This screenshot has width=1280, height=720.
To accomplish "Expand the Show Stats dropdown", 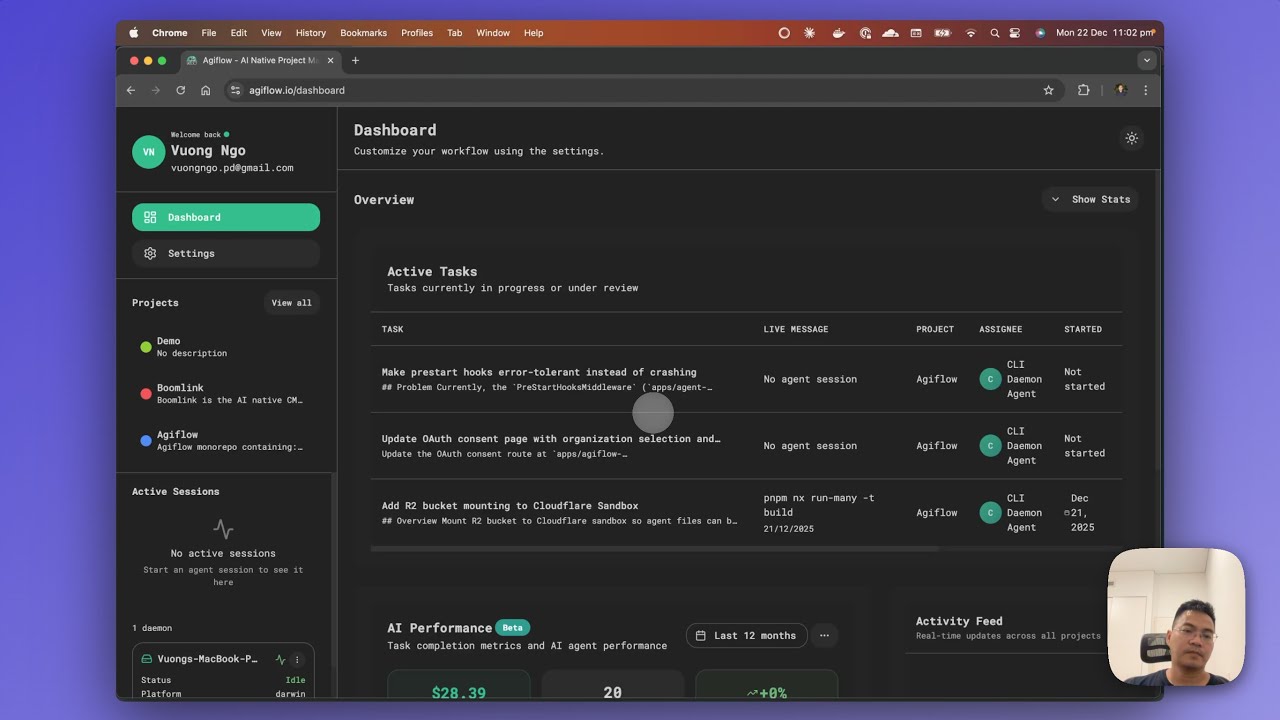I will point(1090,199).
